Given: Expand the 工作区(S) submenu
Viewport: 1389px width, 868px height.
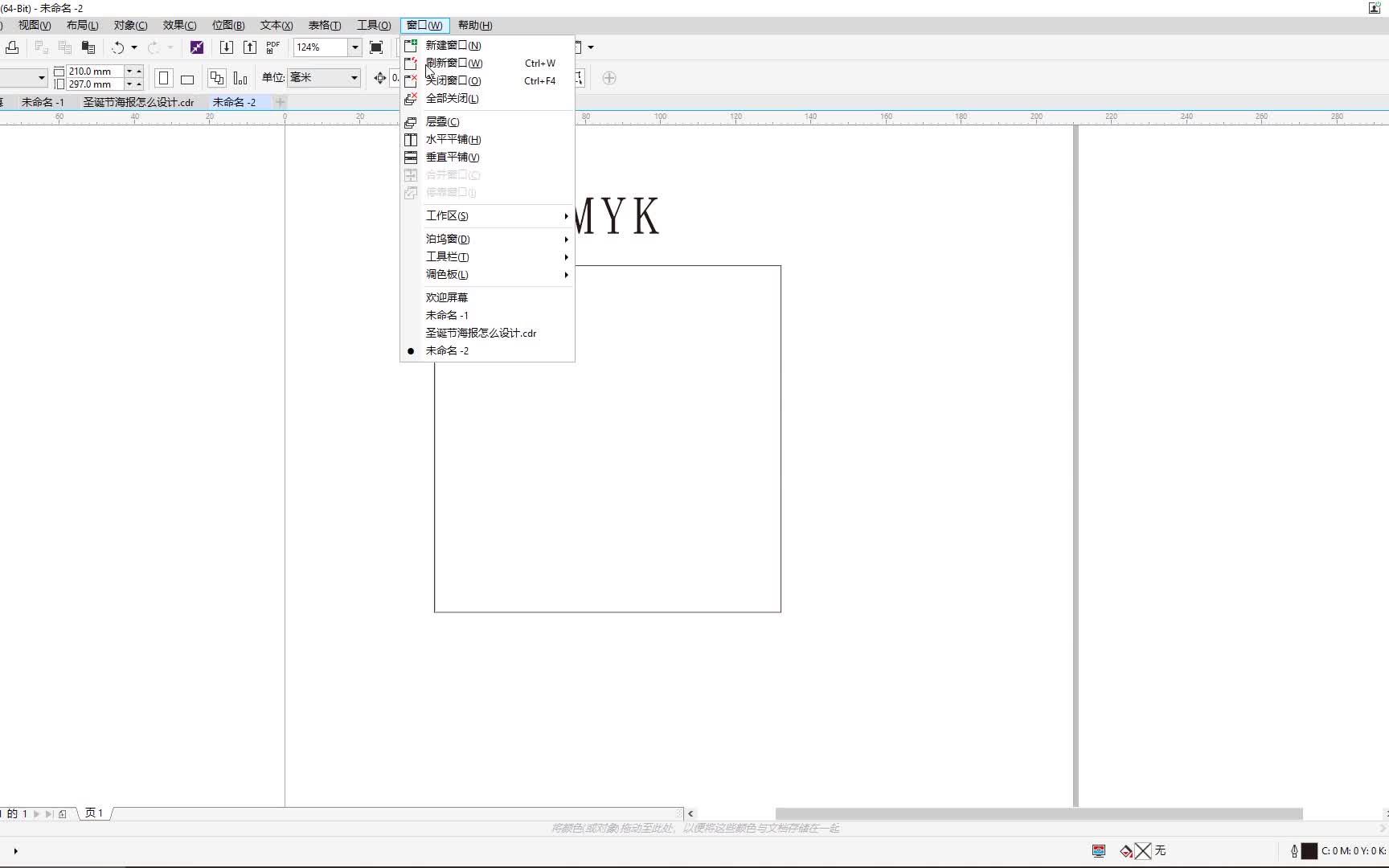Looking at the screenshot, I should pyautogui.click(x=487, y=216).
